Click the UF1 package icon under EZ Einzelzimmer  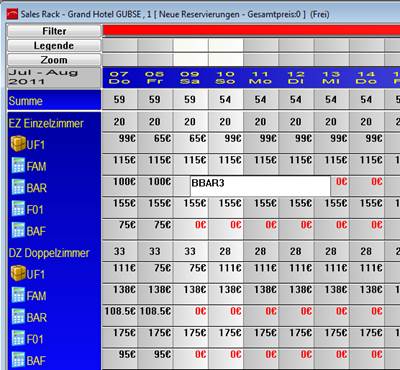tap(18, 144)
